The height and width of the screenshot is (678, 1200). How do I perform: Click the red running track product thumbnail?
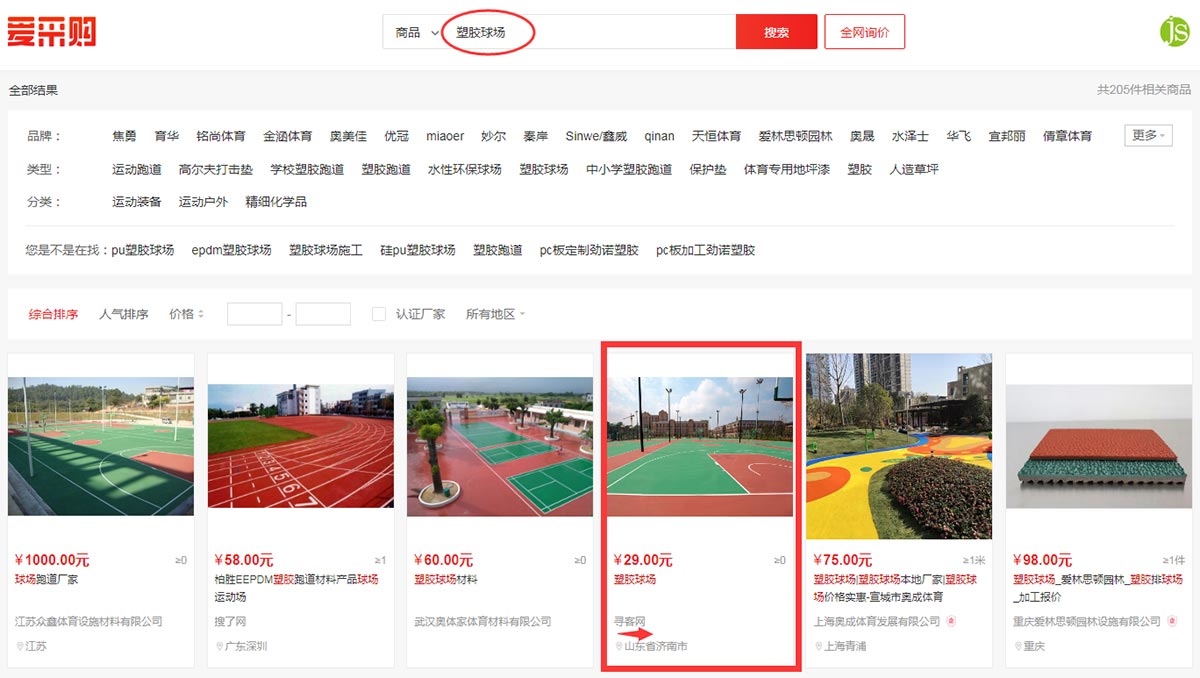click(x=300, y=443)
